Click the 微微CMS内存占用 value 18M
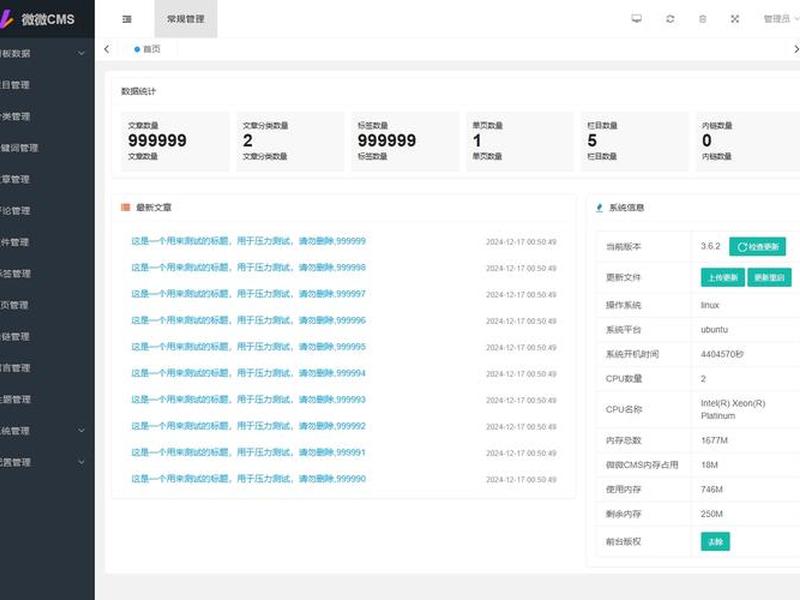 (709, 465)
